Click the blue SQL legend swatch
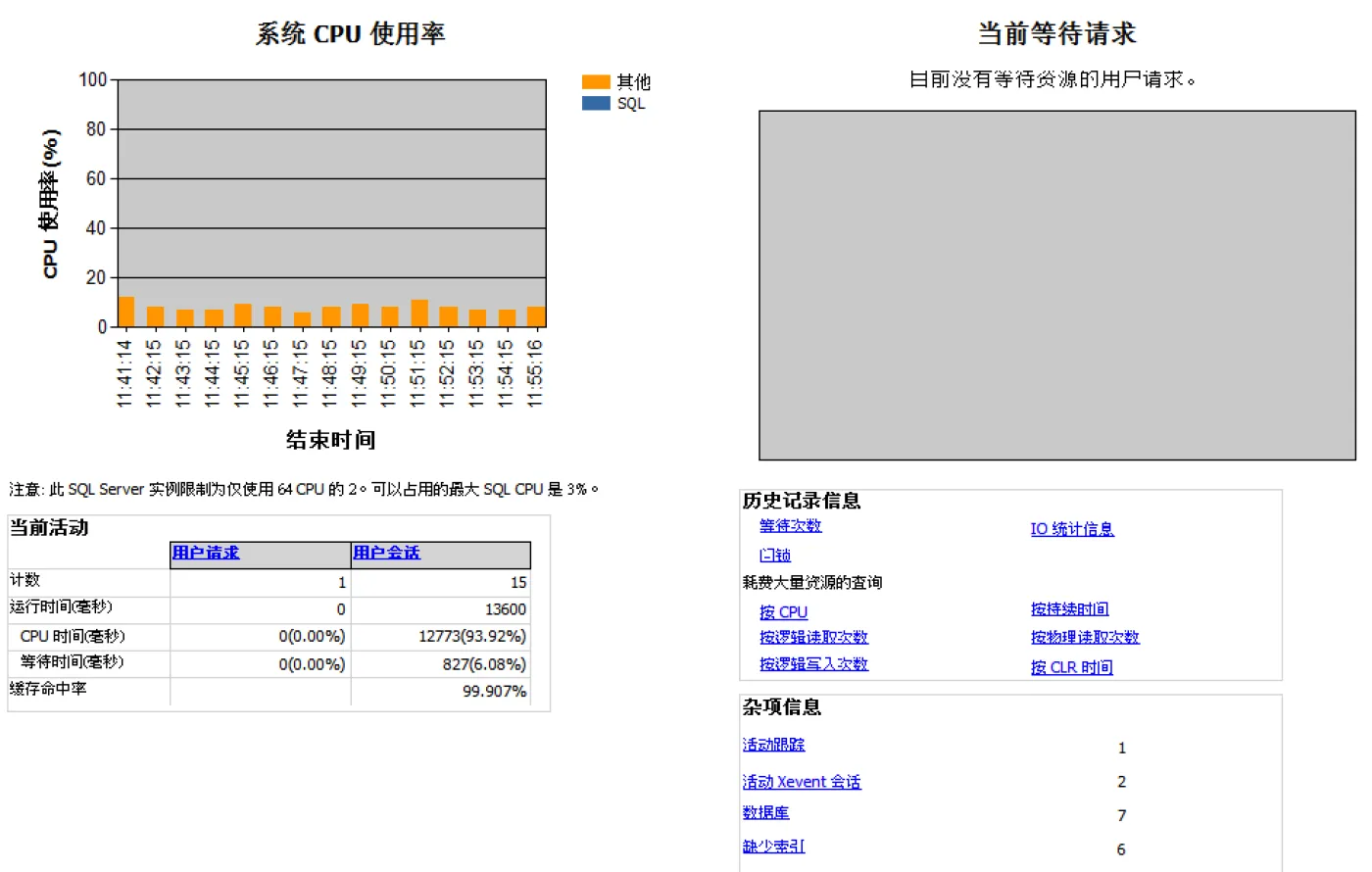1372x872 pixels. click(x=596, y=103)
